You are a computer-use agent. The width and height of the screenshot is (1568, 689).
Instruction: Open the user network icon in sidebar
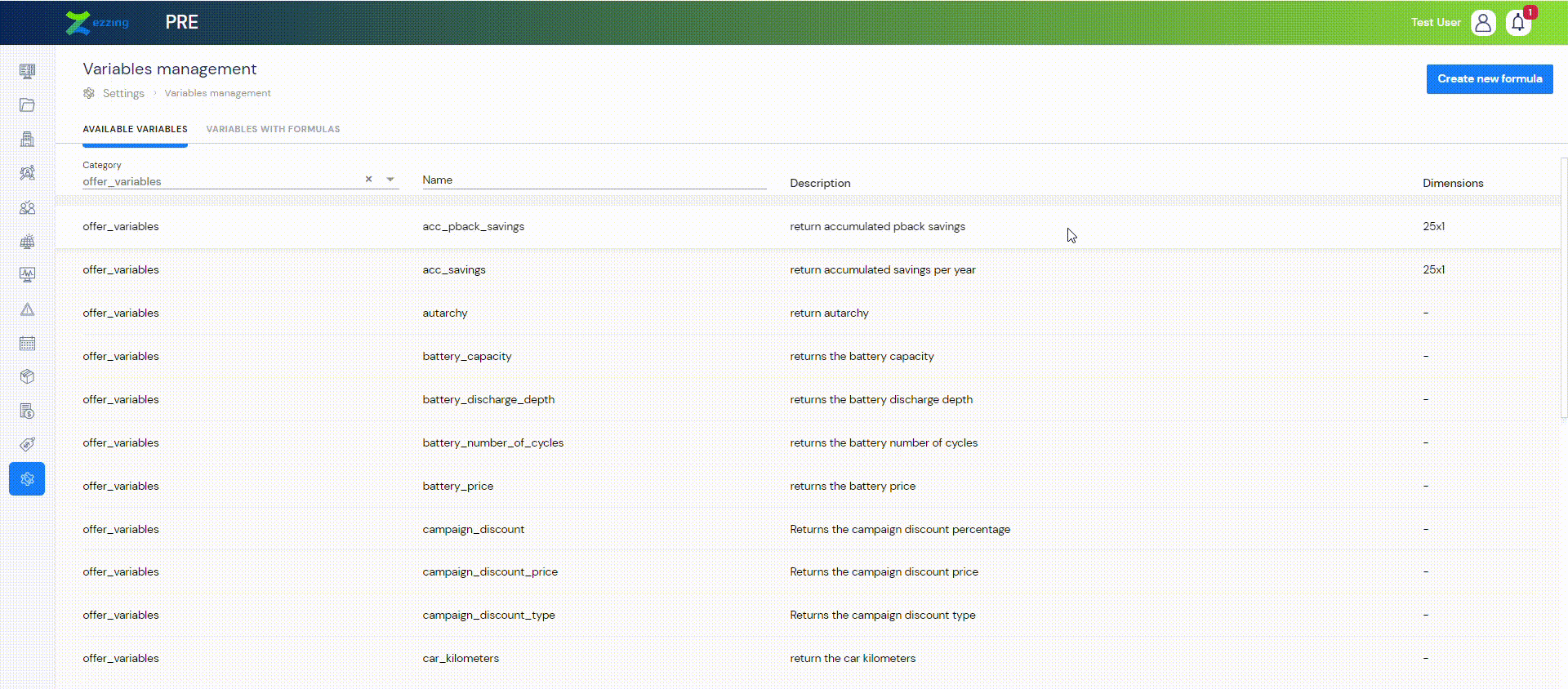pos(27,173)
